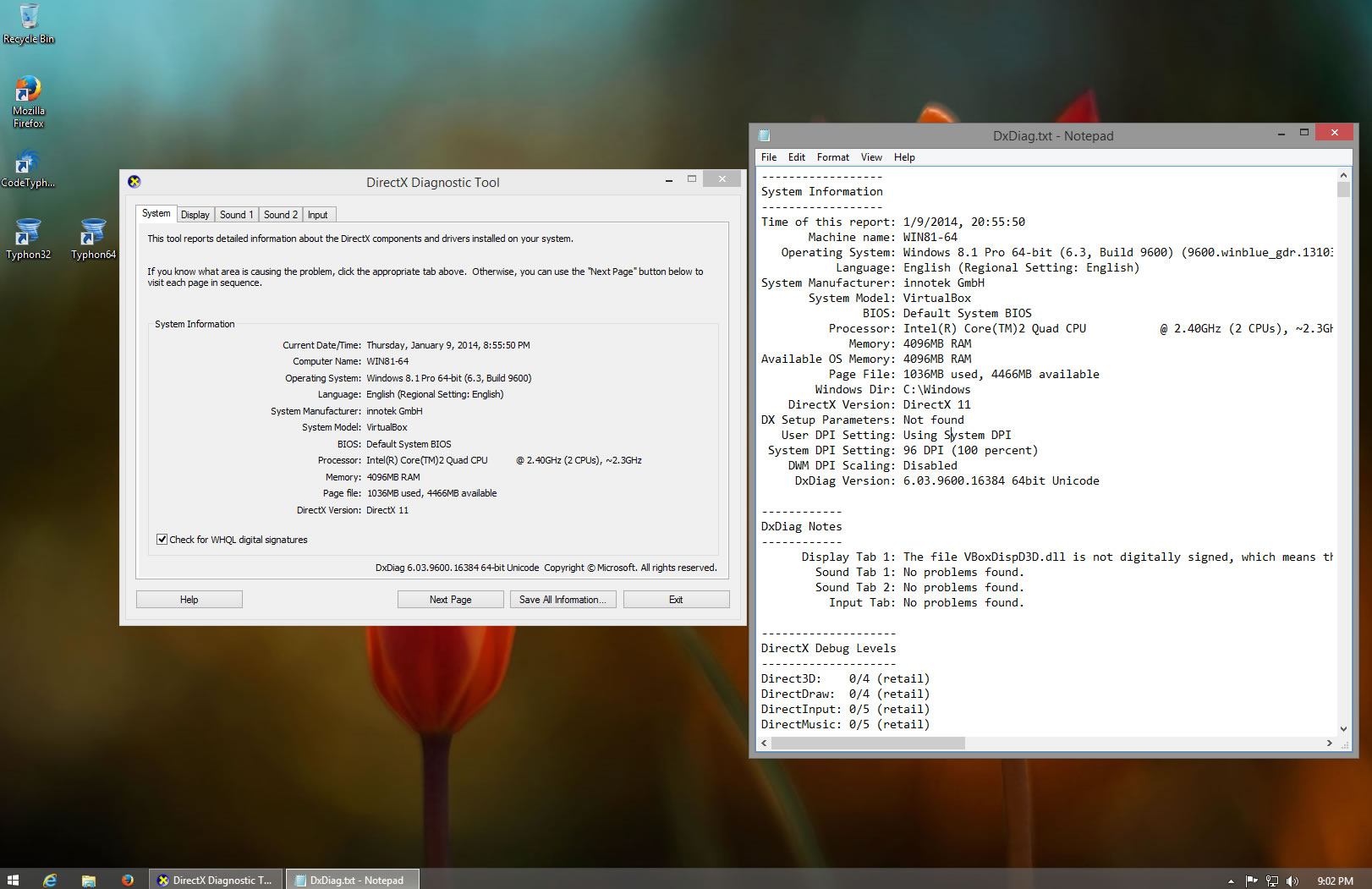
Task: Click 'WIN81-64' machine name in Notepad
Action: click(x=930, y=238)
